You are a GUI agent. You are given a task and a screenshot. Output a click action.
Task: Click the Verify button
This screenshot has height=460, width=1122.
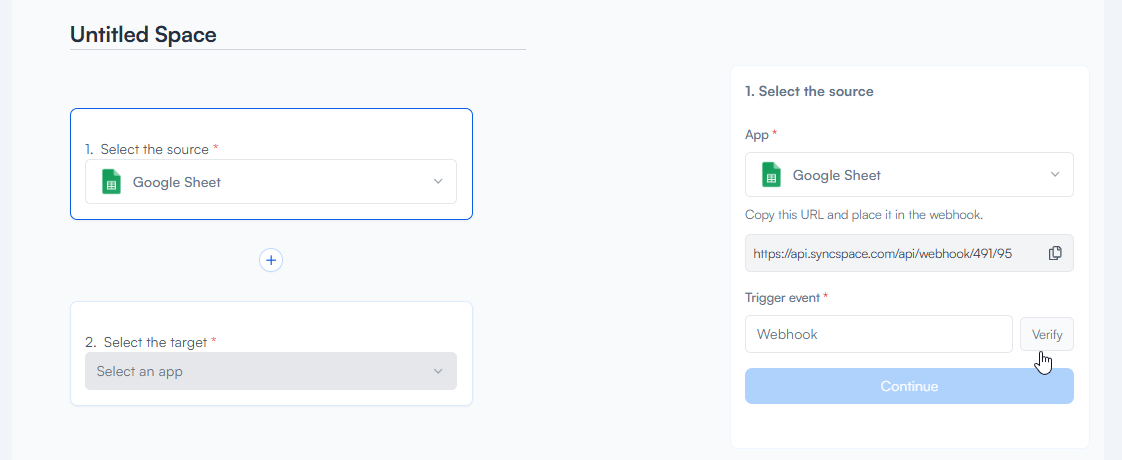1046,334
